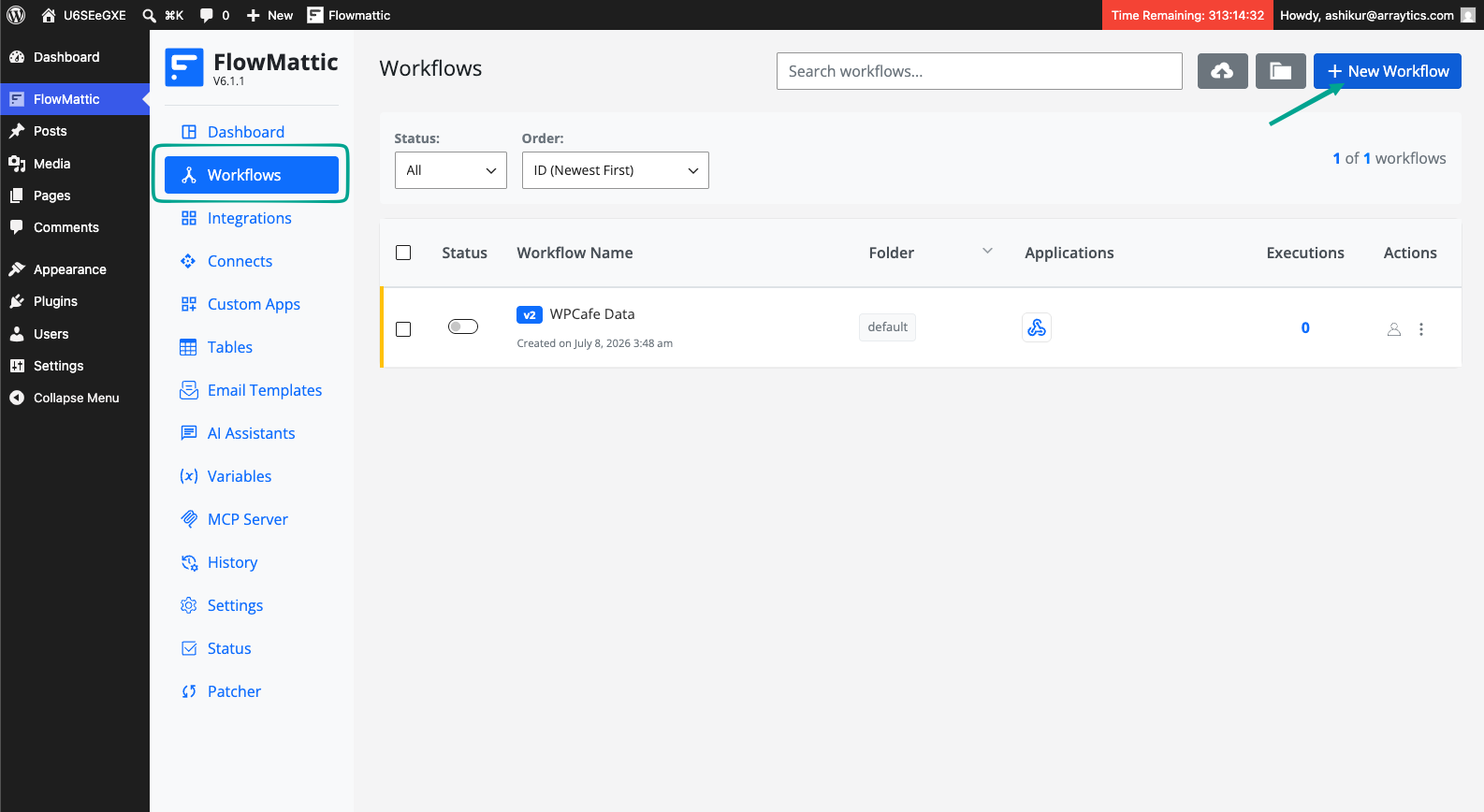Screen dimensions: 1484x812
Task: Click the Time Remaining banner
Action: [x=1187, y=15]
